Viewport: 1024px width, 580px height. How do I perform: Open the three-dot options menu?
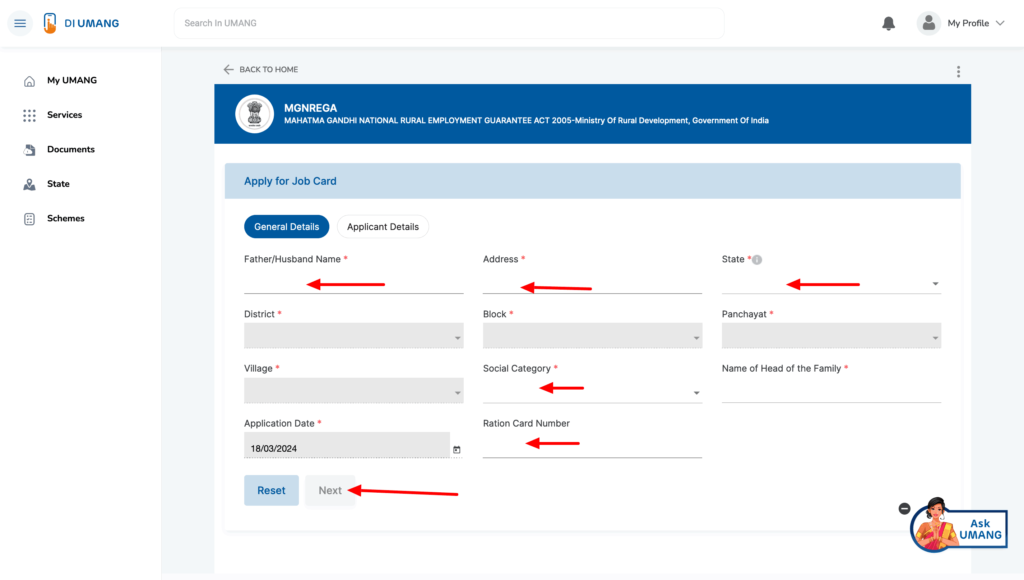click(958, 71)
